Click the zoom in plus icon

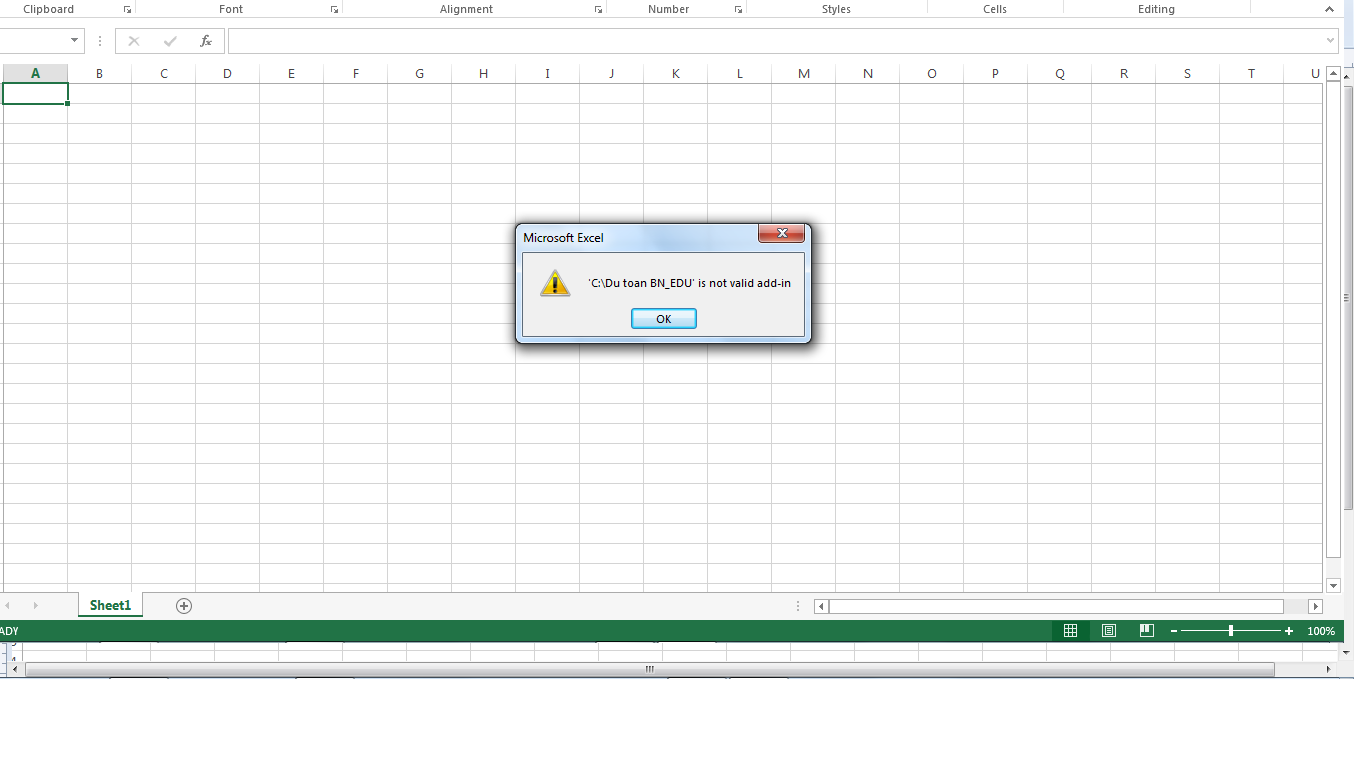pos(1289,631)
